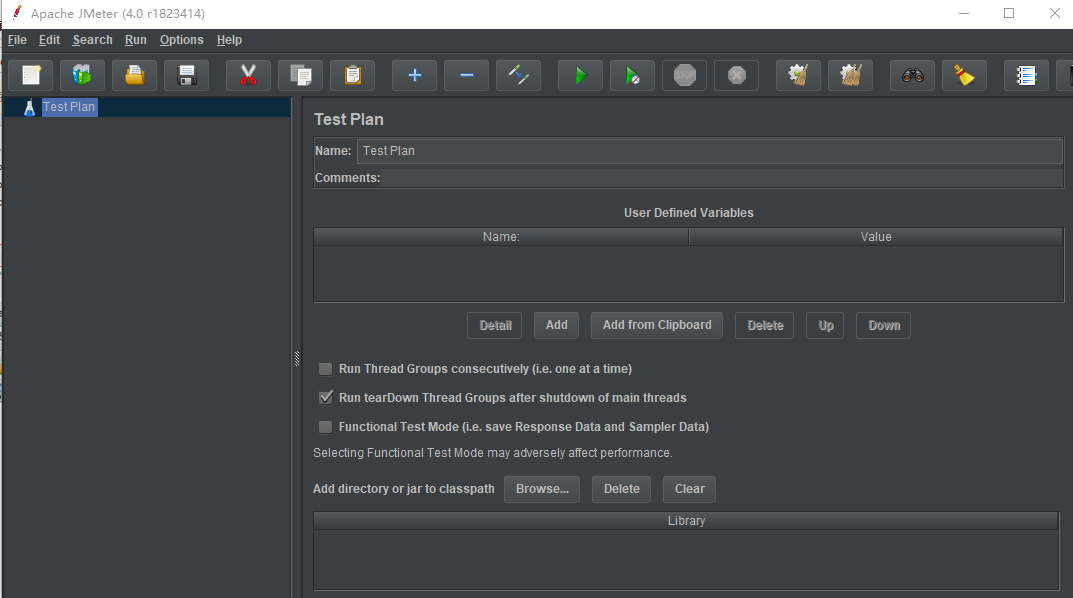This screenshot has height=598, width=1073.
Task: Click the Copy icon in toolbar
Action: [300, 75]
